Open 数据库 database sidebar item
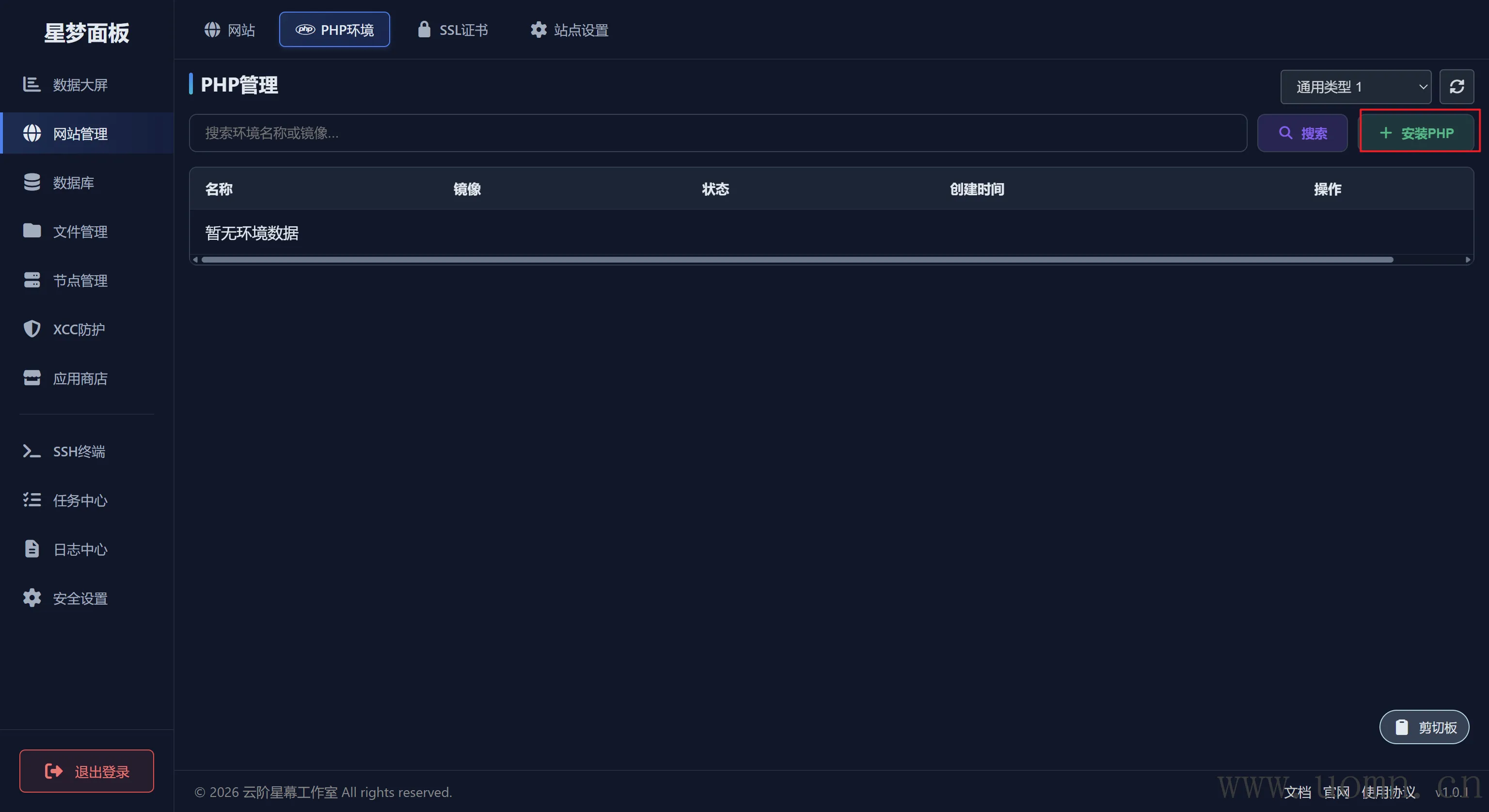 (x=73, y=183)
